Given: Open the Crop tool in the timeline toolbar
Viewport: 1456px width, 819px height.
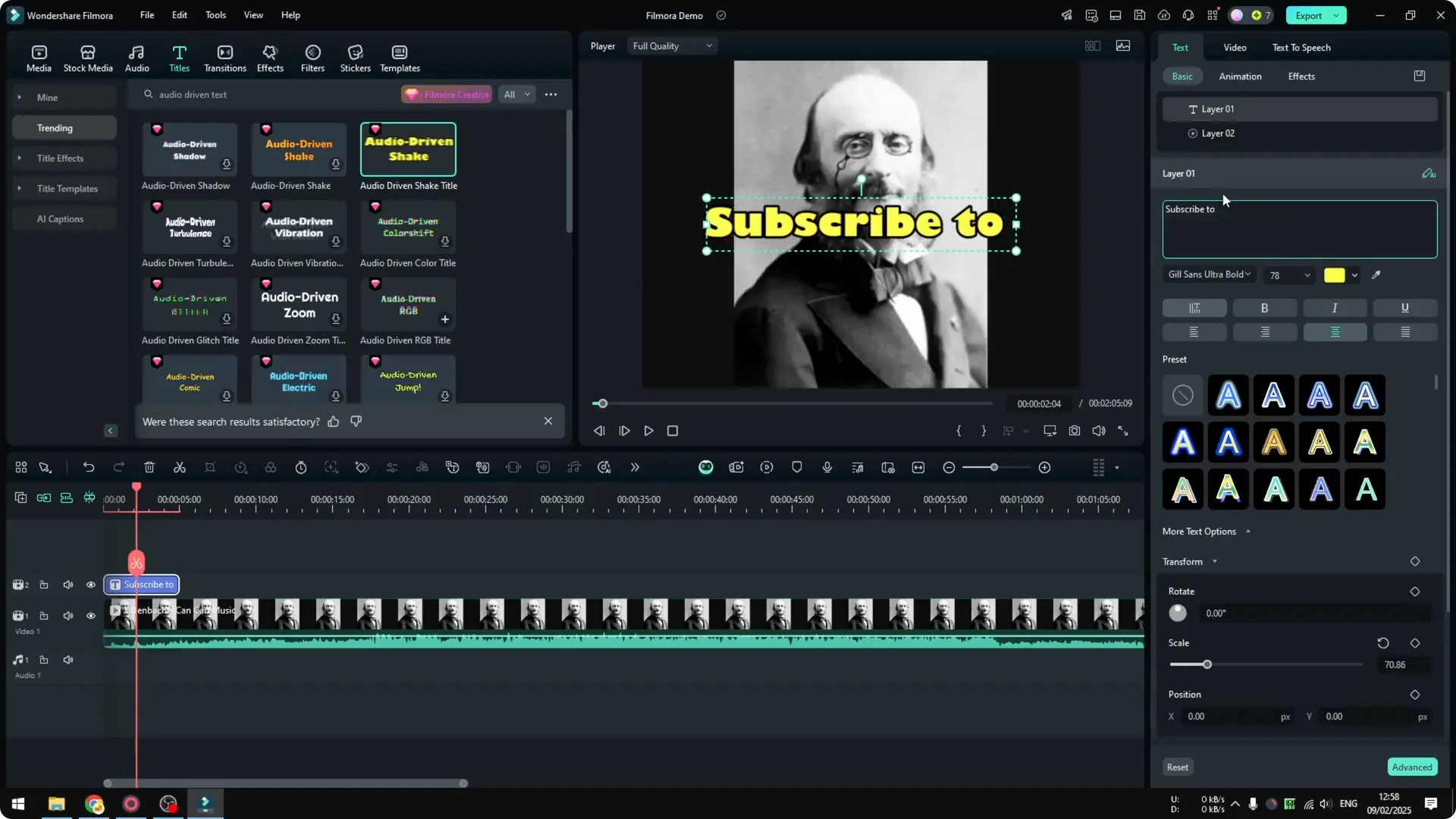Looking at the screenshot, I should (210, 467).
